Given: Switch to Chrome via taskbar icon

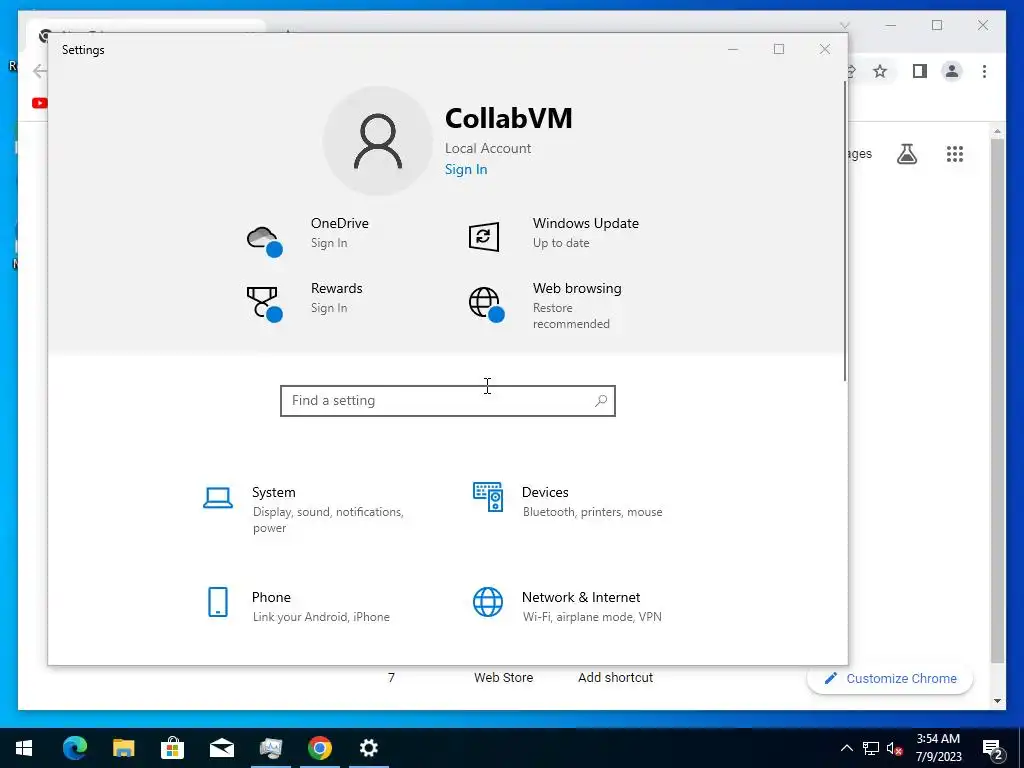Looking at the screenshot, I should (319, 748).
